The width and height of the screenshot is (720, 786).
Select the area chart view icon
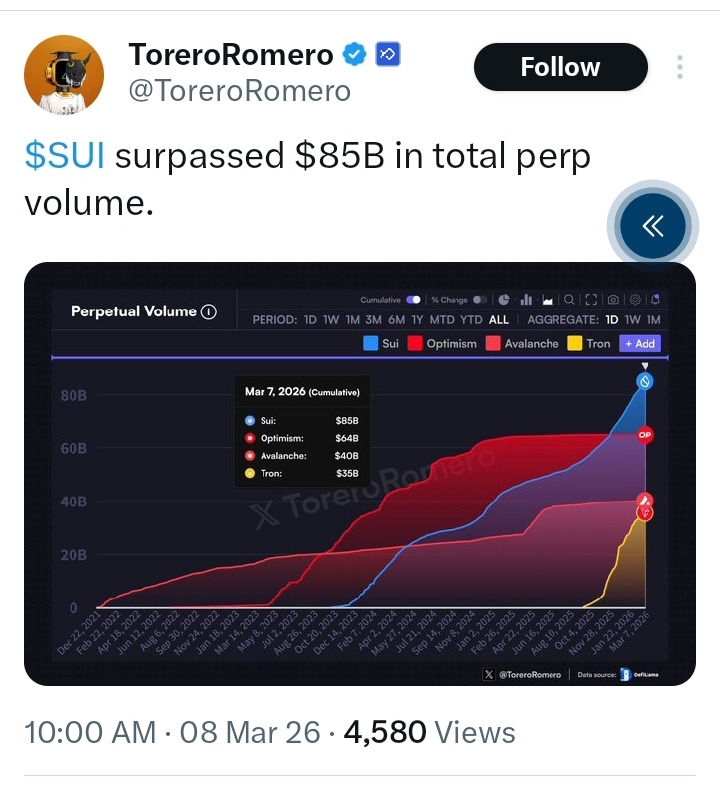pos(547,299)
